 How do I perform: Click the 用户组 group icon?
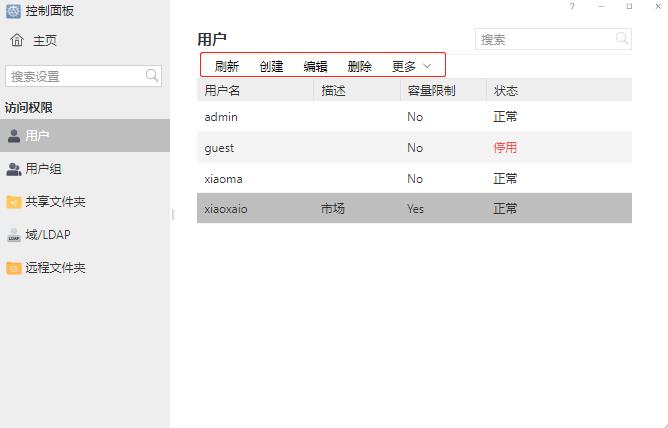click(14, 169)
